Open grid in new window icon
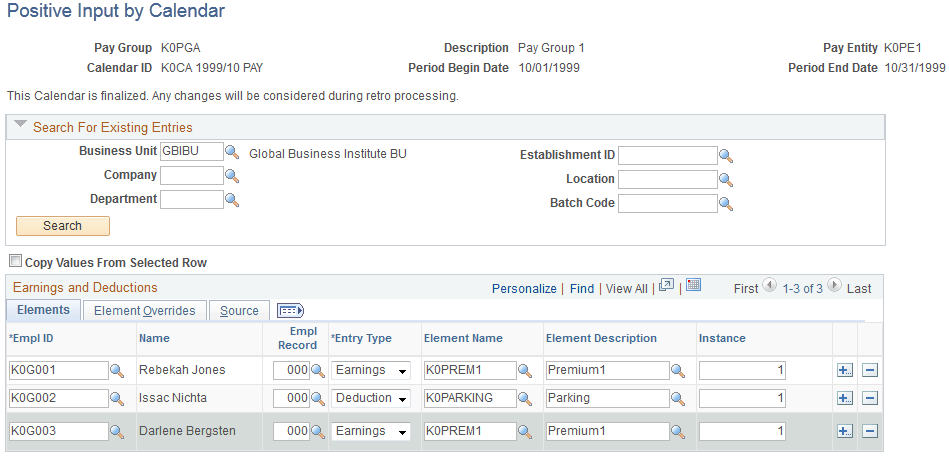Image resolution: width=949 pixels, height=456 pixels. click(667, 287)
